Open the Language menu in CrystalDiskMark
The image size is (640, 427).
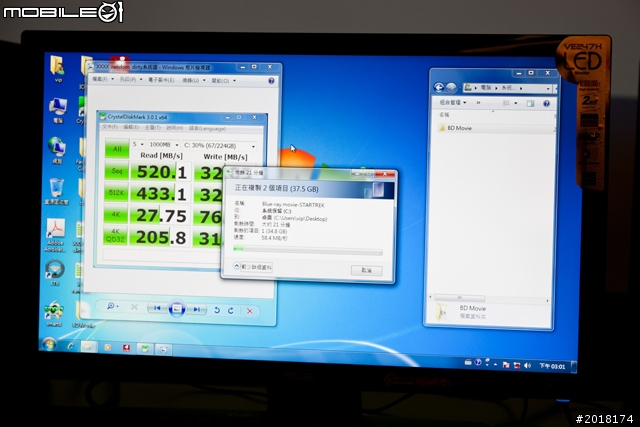pos(207,128)
